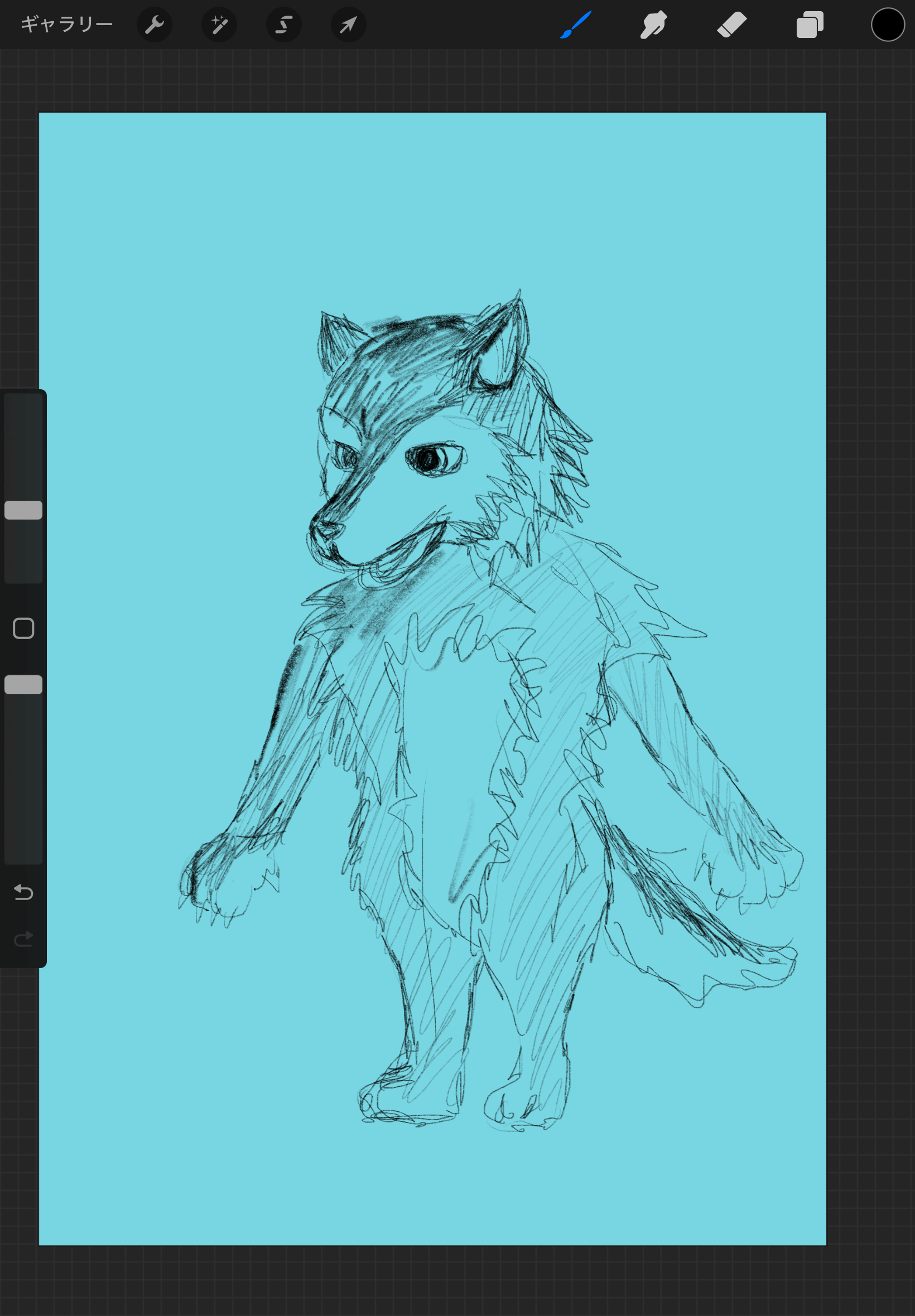Click the brush opacity slider handle

(23, 685)
